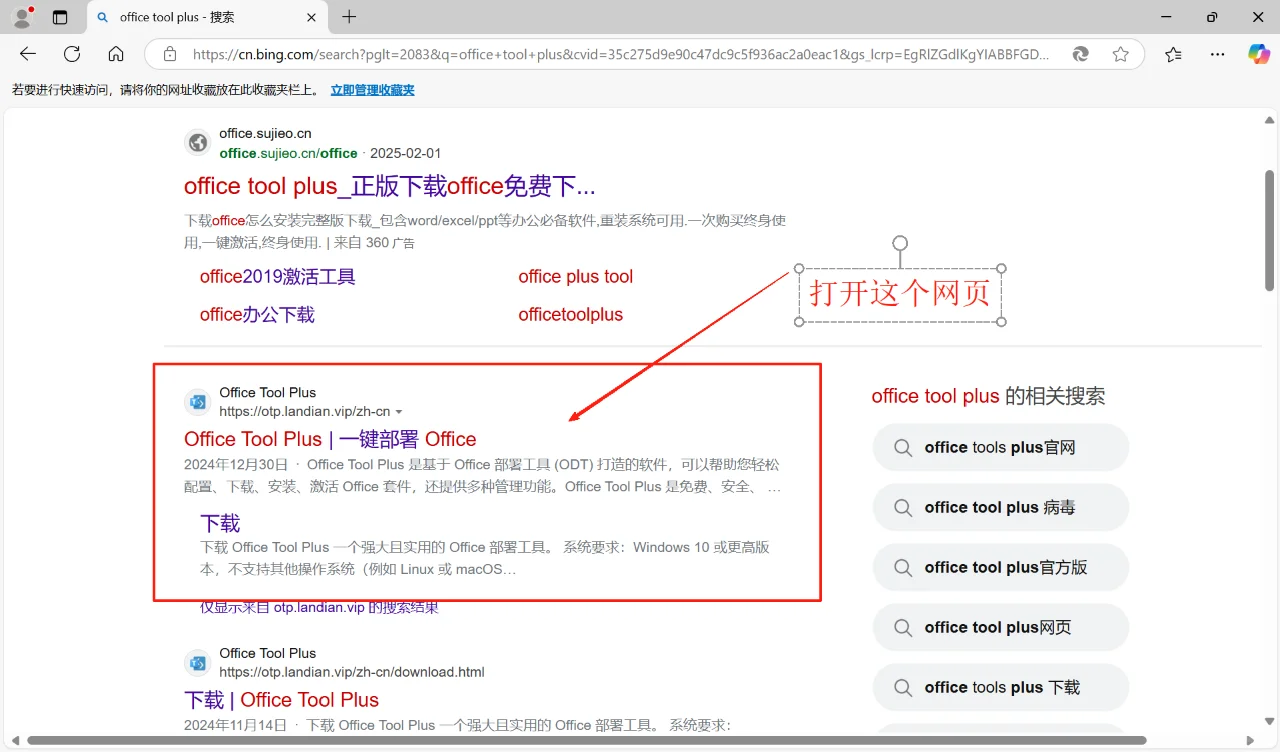Open the Settings and more ellipsis menu
This screenshot has width=1280, height=752.
pyautogui.click(x=1217, y=55)
